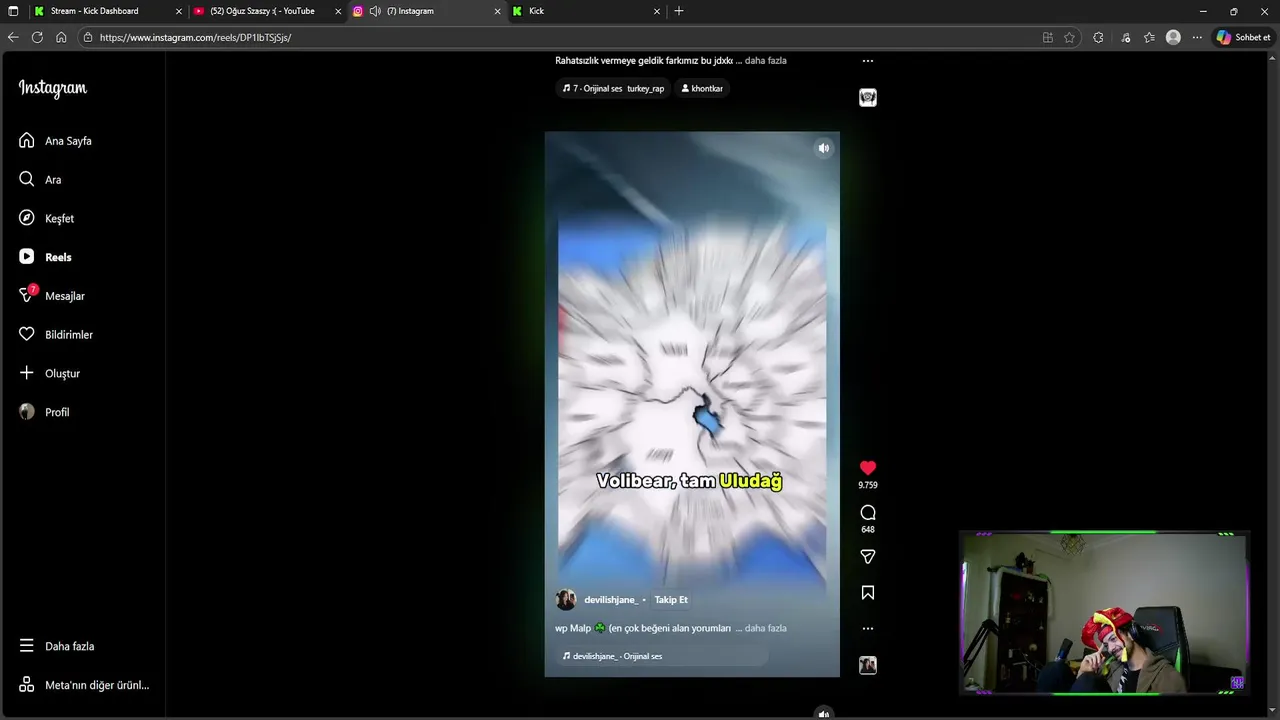Add this page to favorites star
Viewport: 1280px width, 720px height.
coord(1069,37)
